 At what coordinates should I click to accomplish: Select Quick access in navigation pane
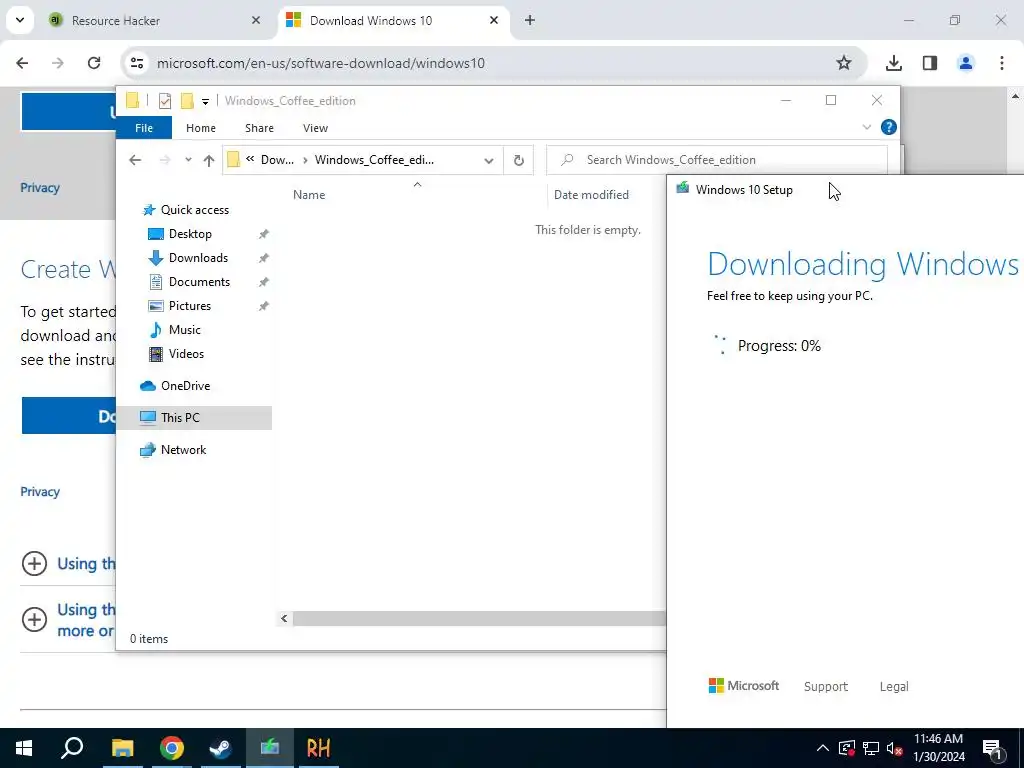coord(195,210)
